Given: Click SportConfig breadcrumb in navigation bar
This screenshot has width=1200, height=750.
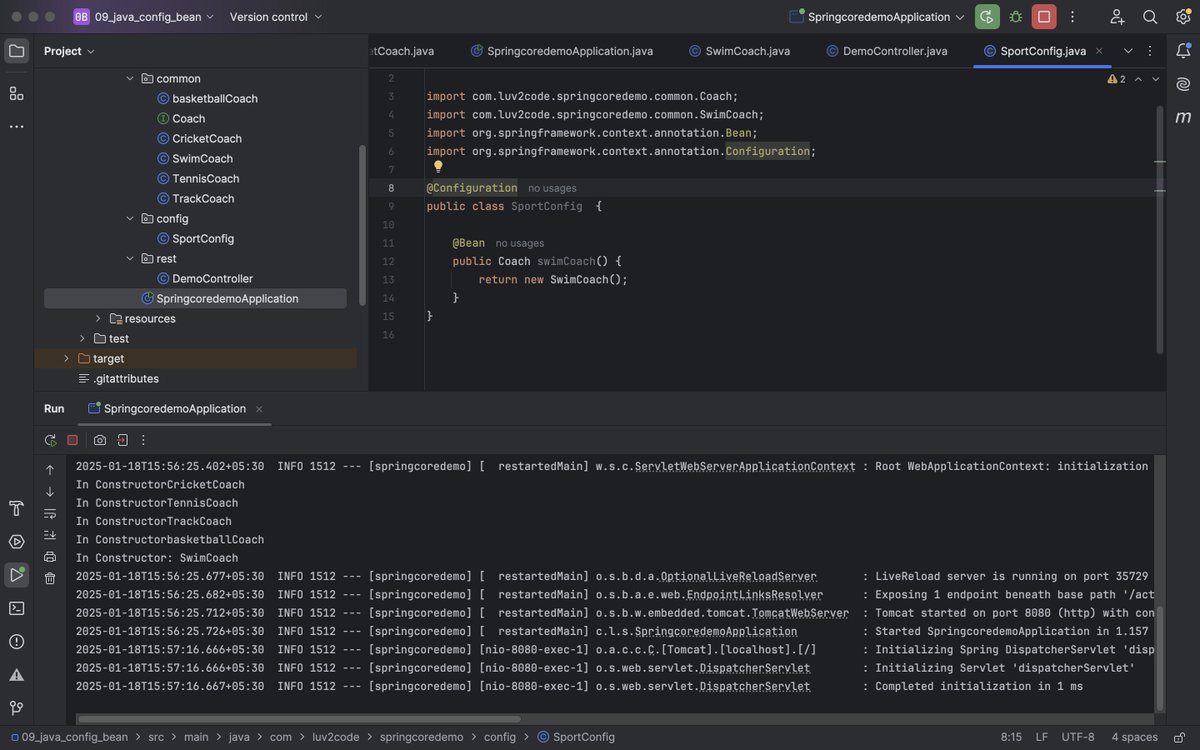Looking at the screenshot, I should tap(576, 737).
